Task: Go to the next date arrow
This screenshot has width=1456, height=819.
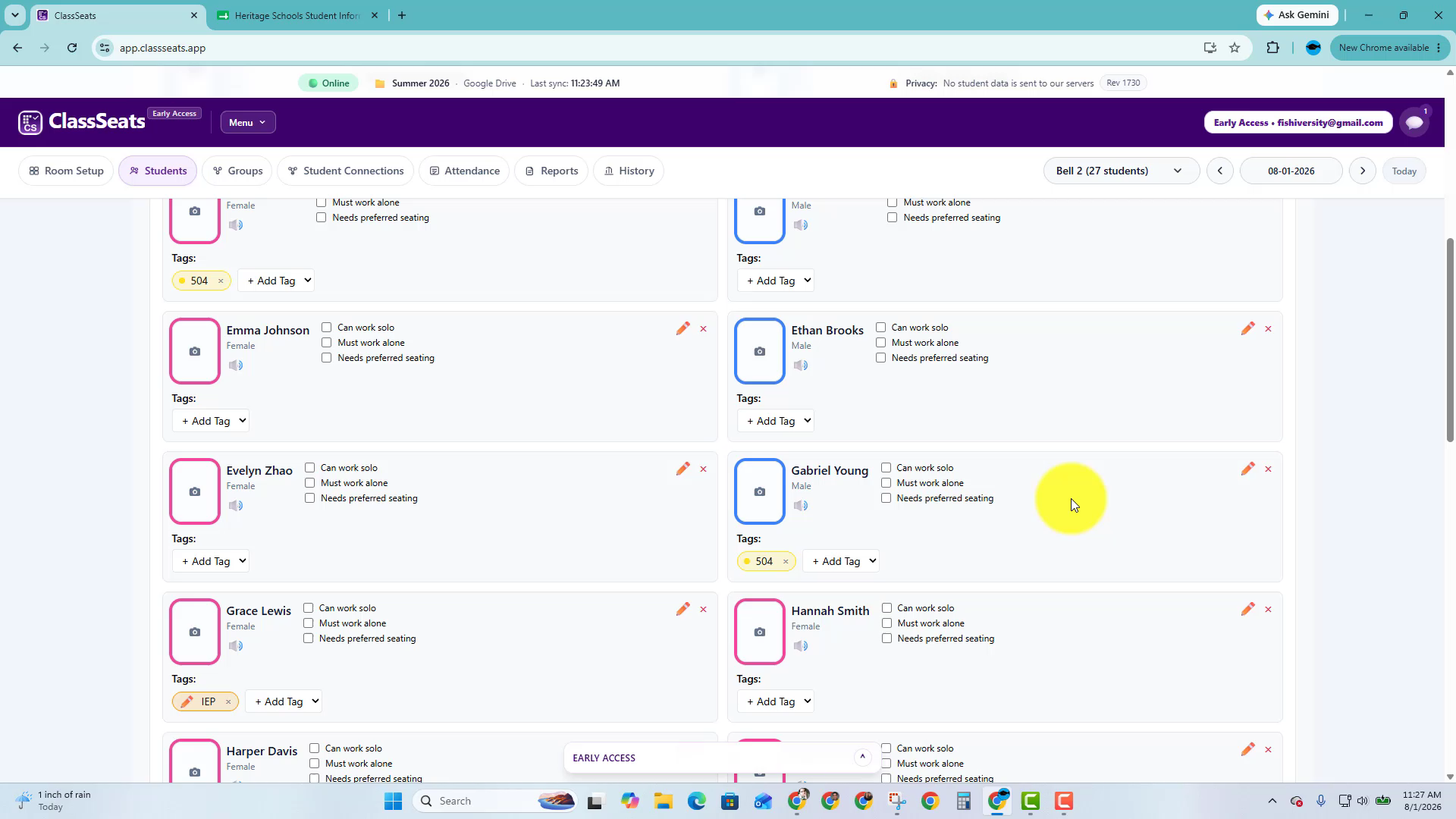Action: click(1363, 171)
